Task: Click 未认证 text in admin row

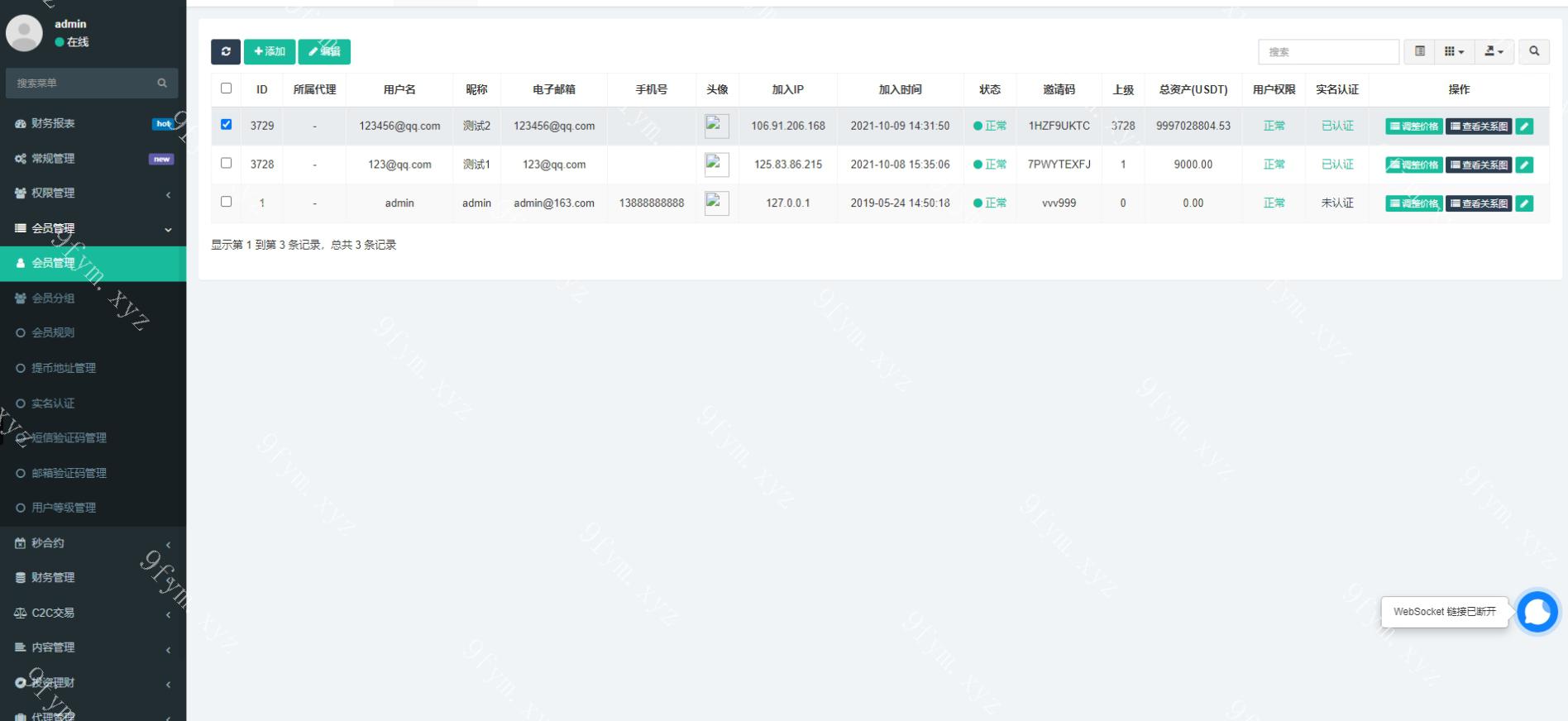Action: (x=1337, y=203)
